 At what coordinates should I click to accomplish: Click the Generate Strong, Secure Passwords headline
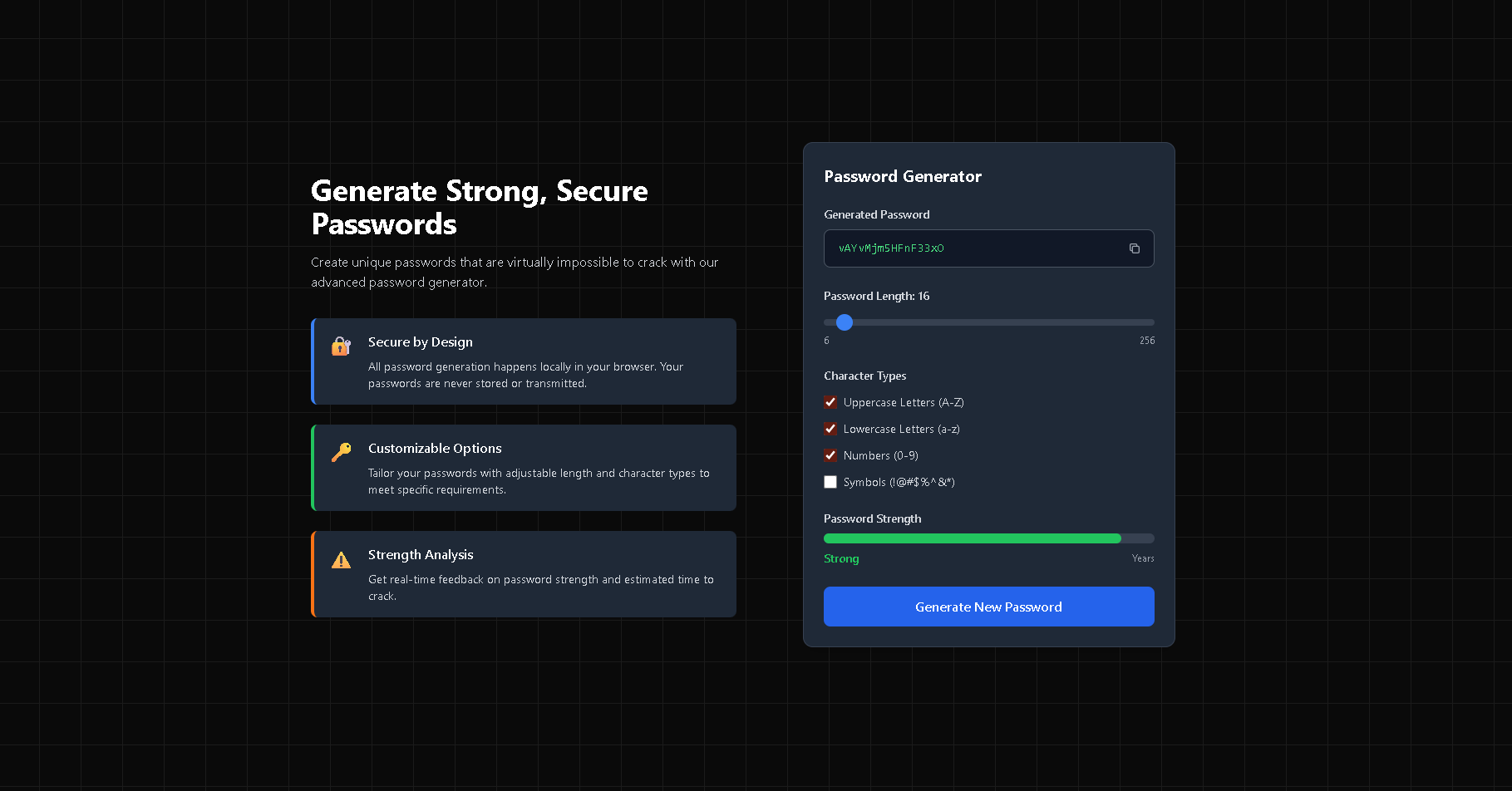click(x=479, y=208)
